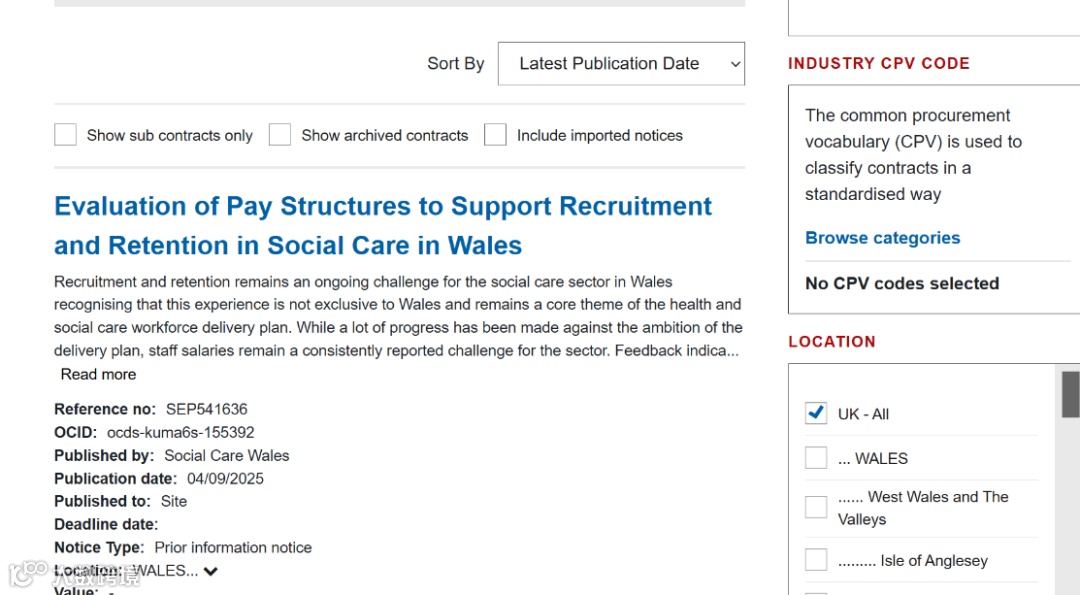Expand the Location chevron next to WALES

click(211, 571)
